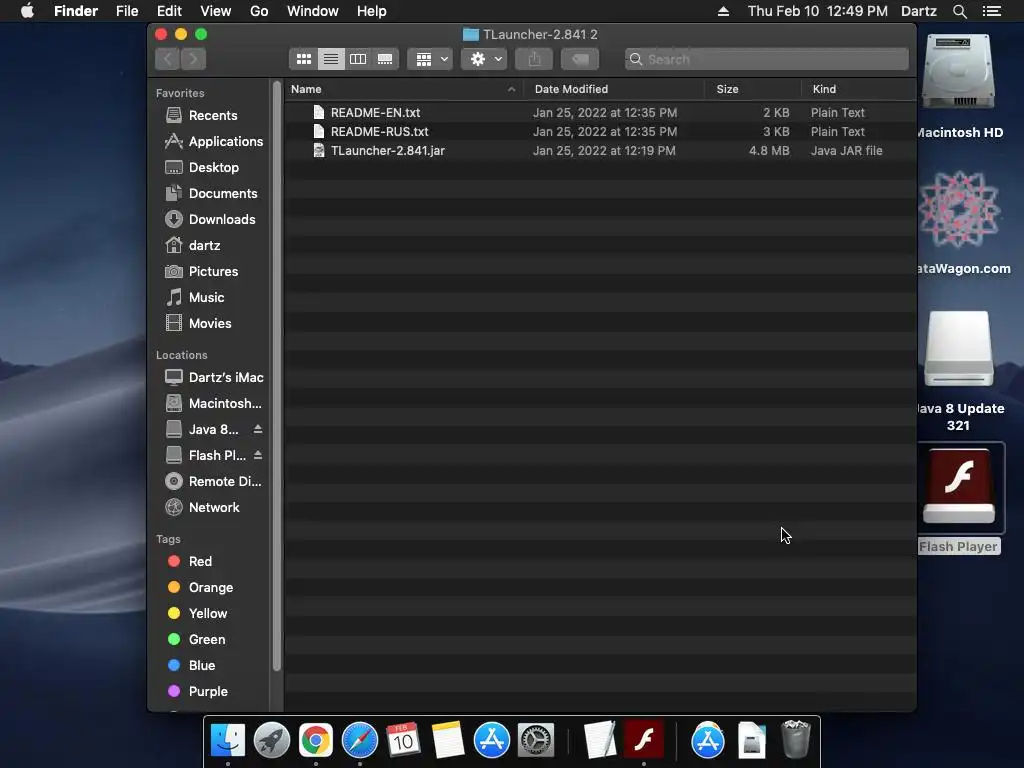Open Safari from the Dock
Viewport: 1024px width, 768px height.
[x=360, y=740]
